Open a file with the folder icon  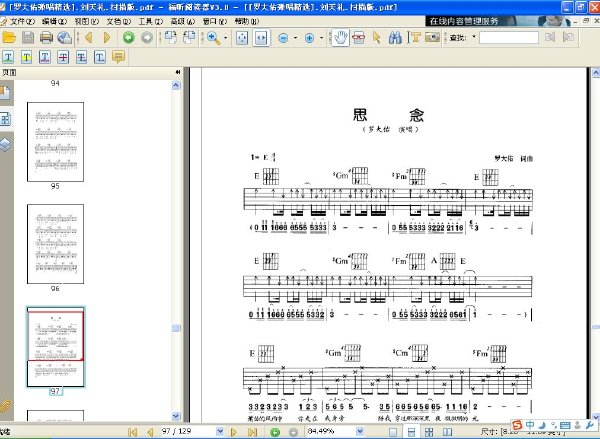pos(9,38)
